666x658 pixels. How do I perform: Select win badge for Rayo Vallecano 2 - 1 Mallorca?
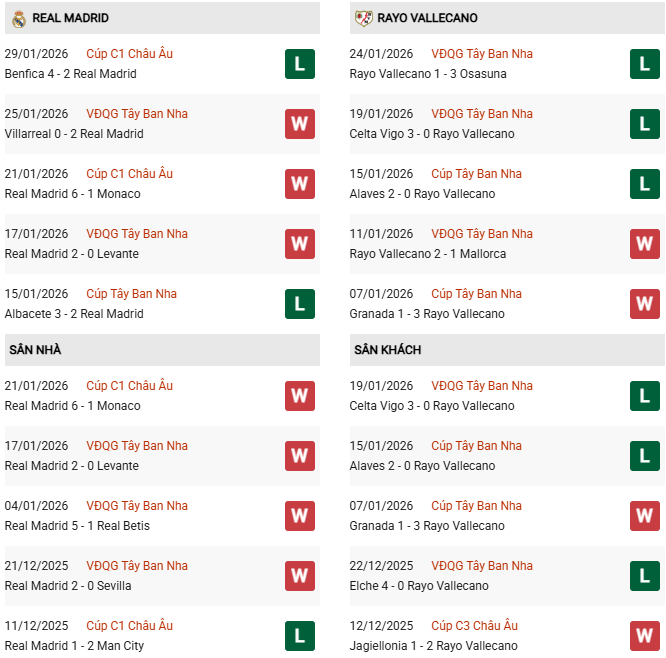pyautogui.click(x=644, y=244)
